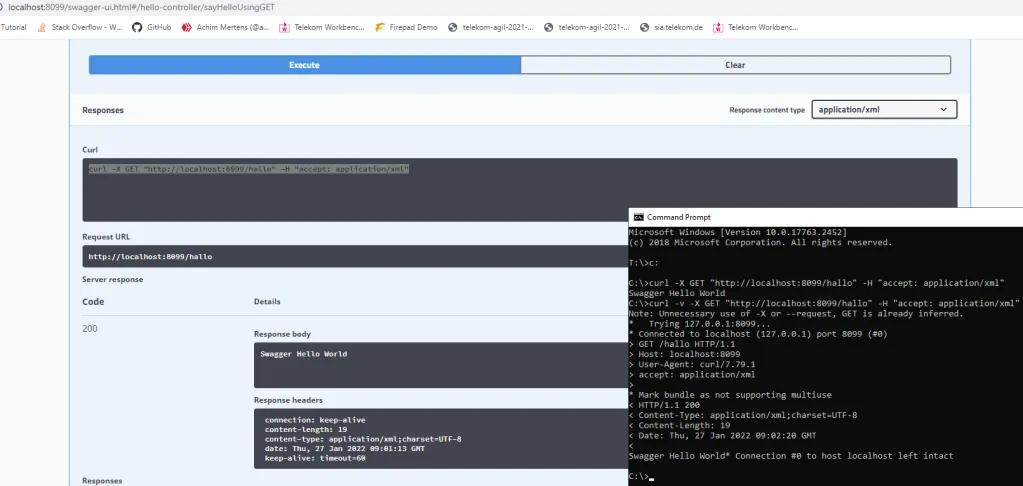1023x486 pixels.
Task: Click the 200 response code
Action: [x=90, y=329]
